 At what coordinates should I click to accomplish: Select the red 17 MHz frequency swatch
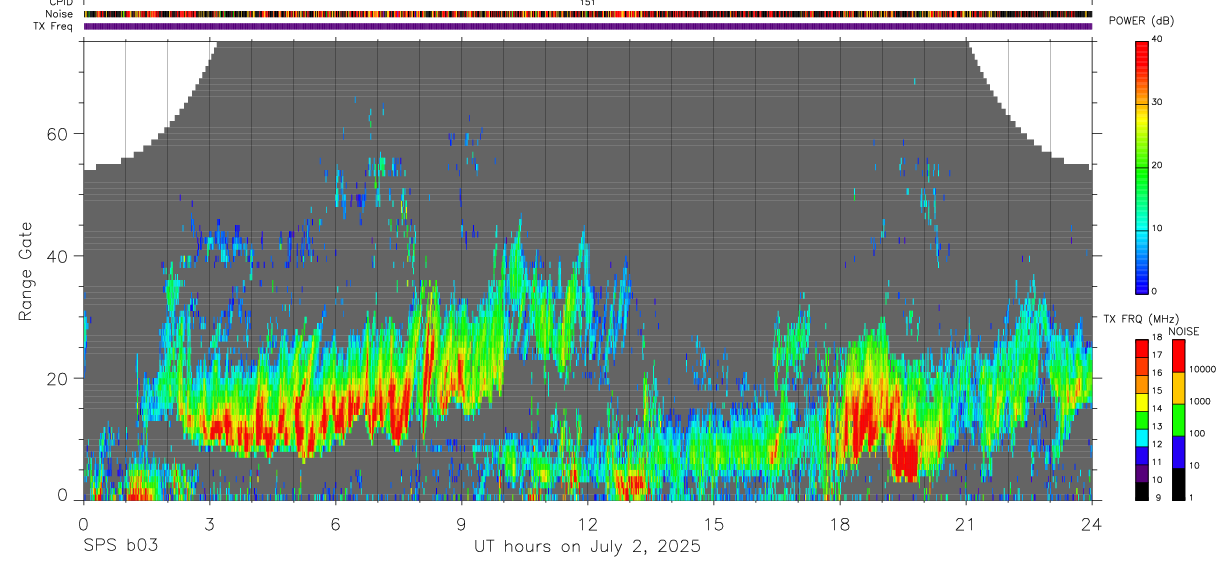[1142, 349]
